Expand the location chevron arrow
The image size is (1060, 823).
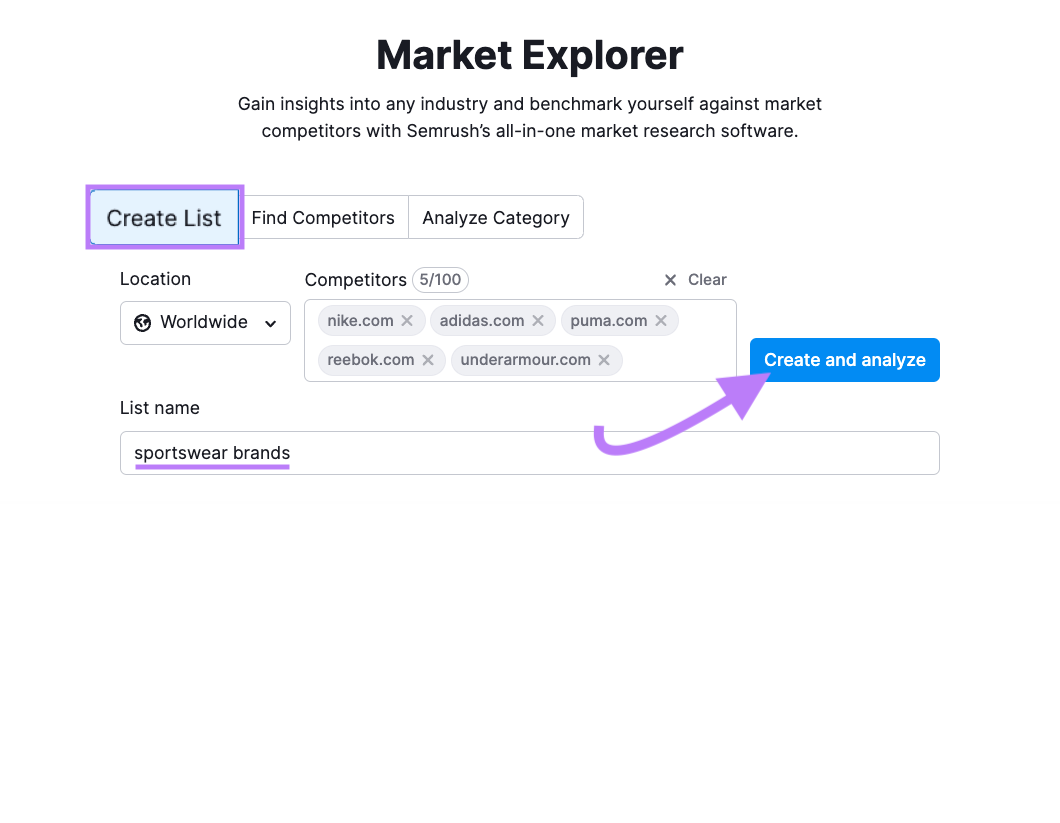click(x=270, y=323)
